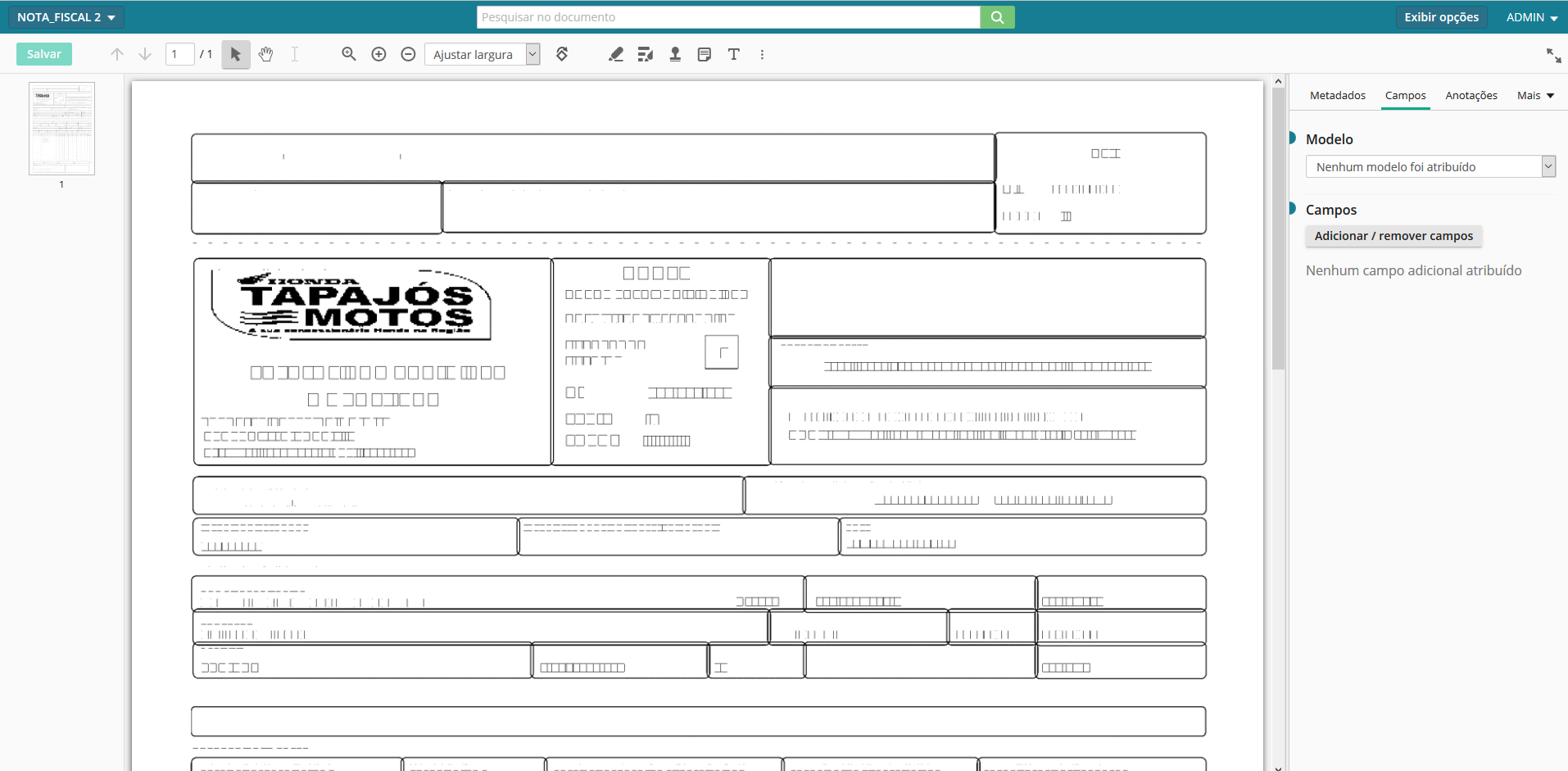Zoom out with the minus icon
Viewport: 1568px width, 771px height.
[408, 54]
